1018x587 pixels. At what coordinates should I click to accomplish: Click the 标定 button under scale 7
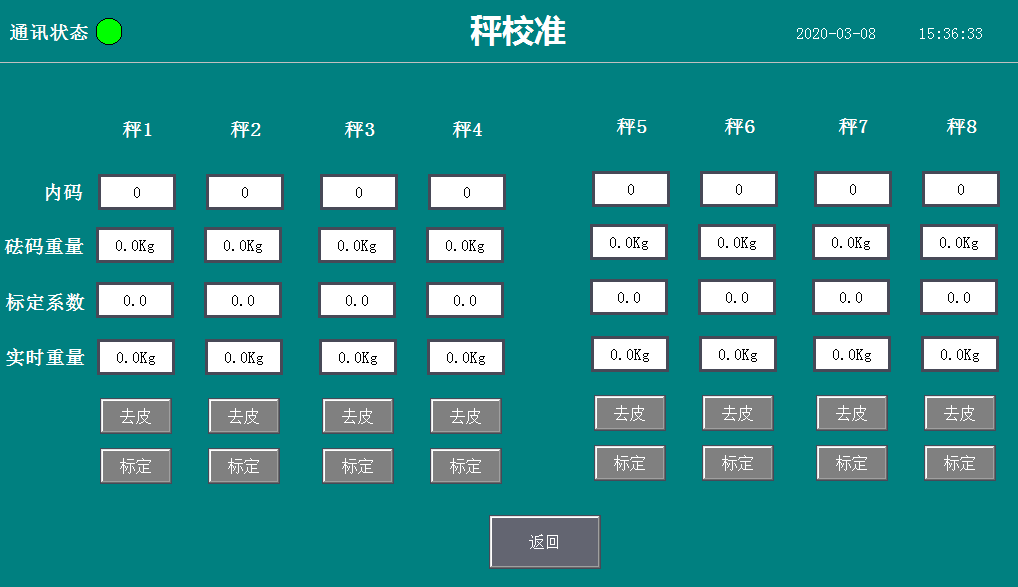coord(851,463)
